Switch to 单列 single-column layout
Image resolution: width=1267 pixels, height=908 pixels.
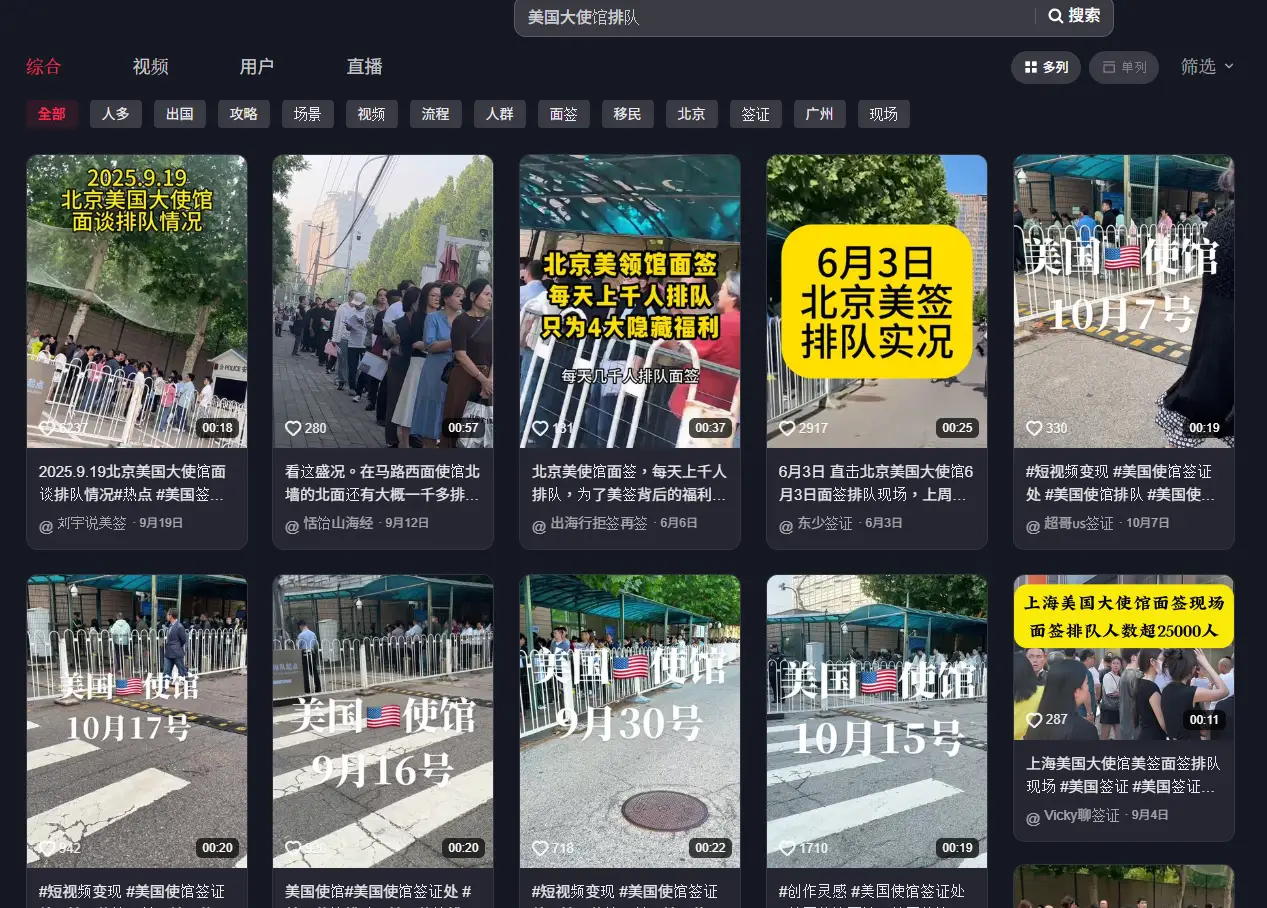[x=1124, y=67]
